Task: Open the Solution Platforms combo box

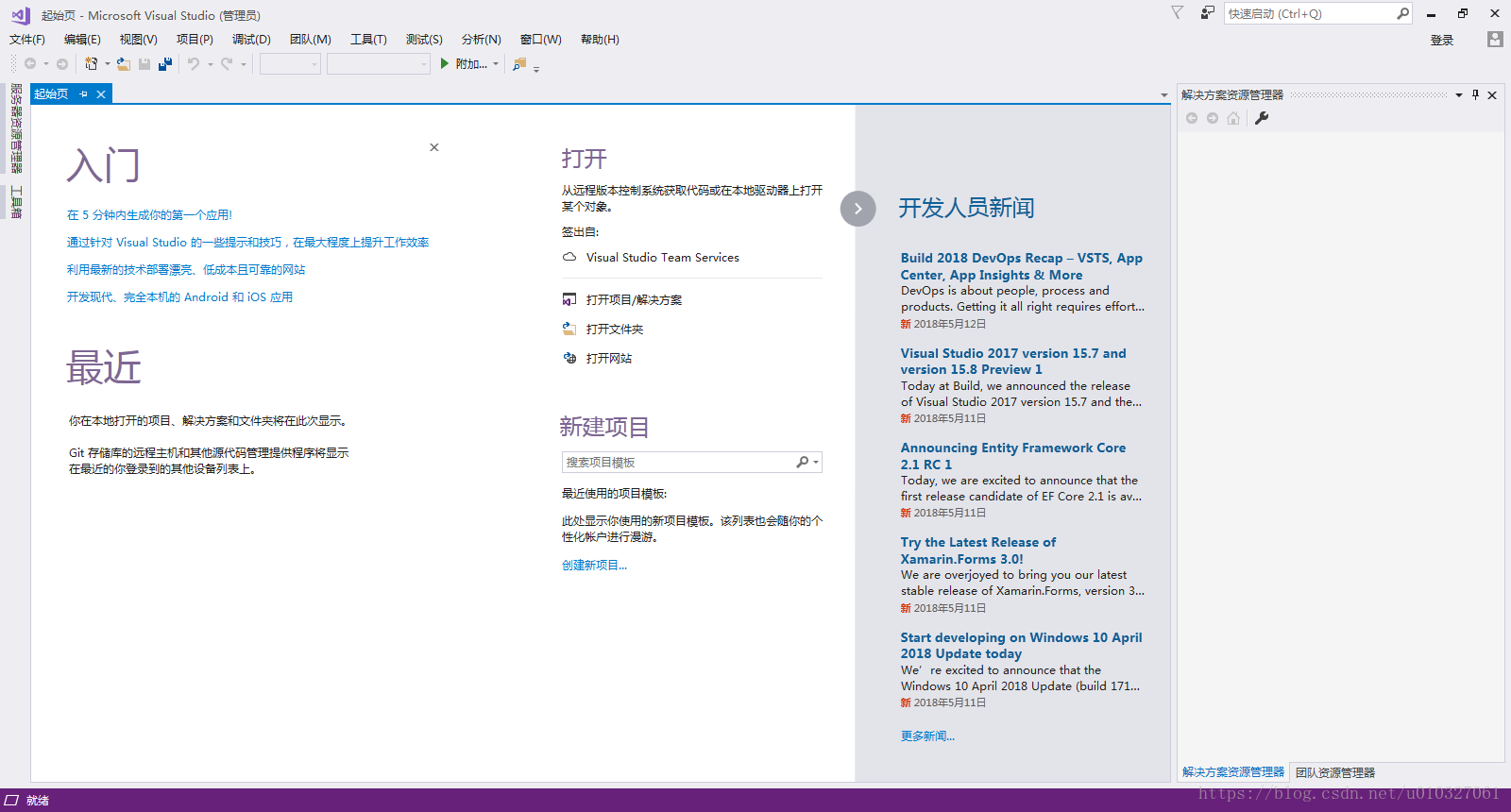Action: 379,64
